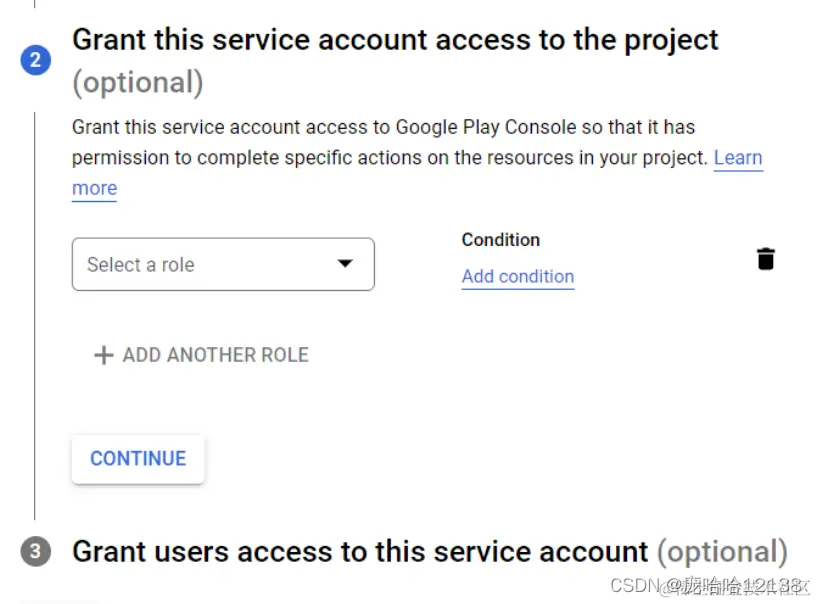Image resolution: width=817 pixels, height=604 pixels.
Task: Click the "Select a role" placeholder text
Action: click(140, 265)
